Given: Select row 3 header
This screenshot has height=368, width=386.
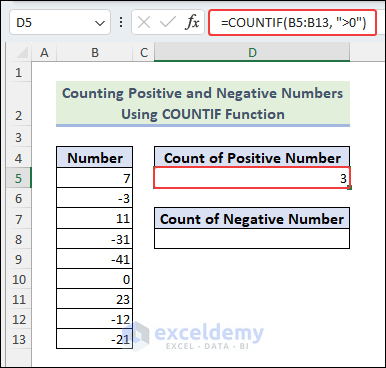Looking at the screenshot, I should pyautogui.click(x=19, y=137).
